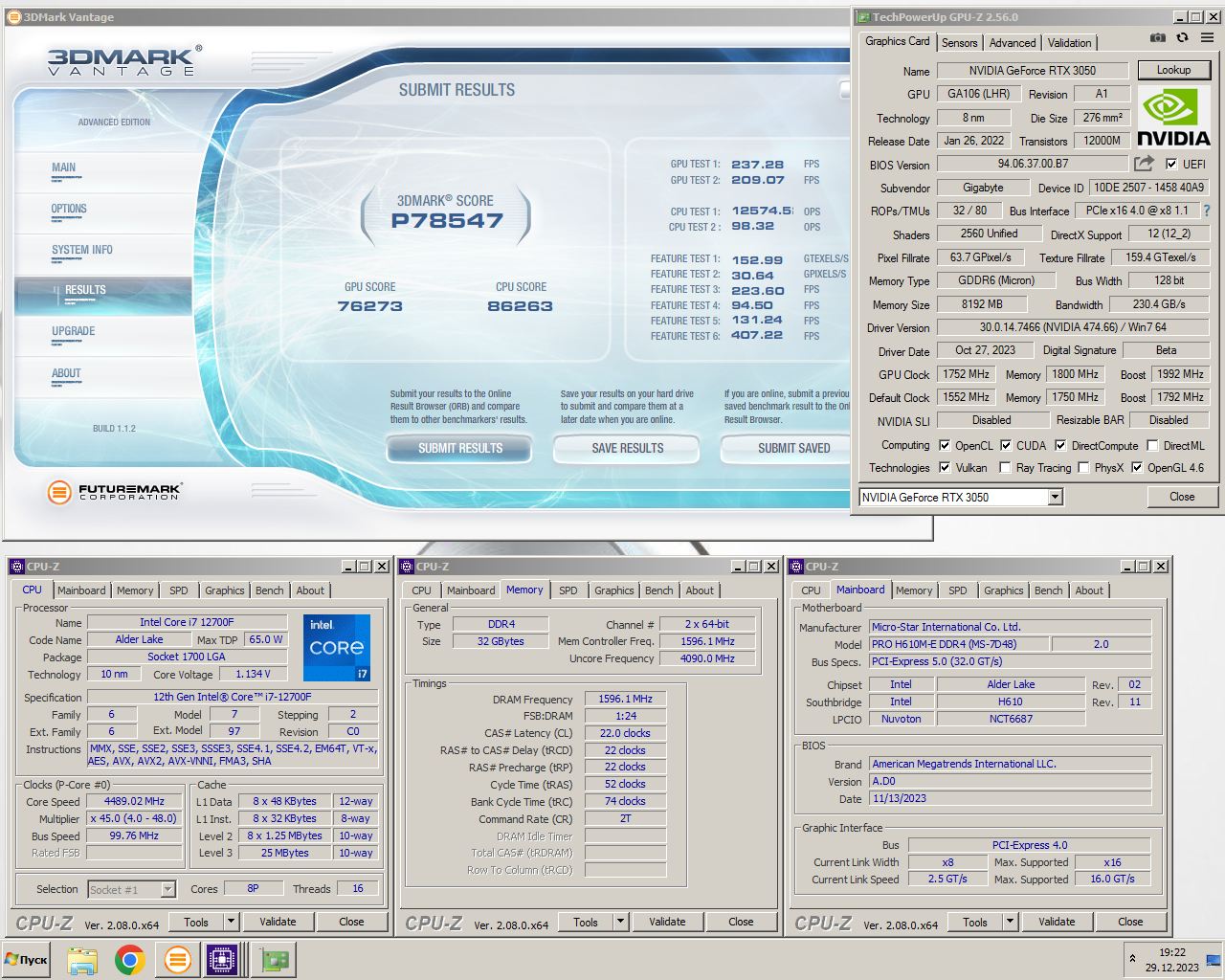Switch to GPU-Z taskbar icon
Image resolution: width=1225 pixels, height=980 pixels.
275,960
